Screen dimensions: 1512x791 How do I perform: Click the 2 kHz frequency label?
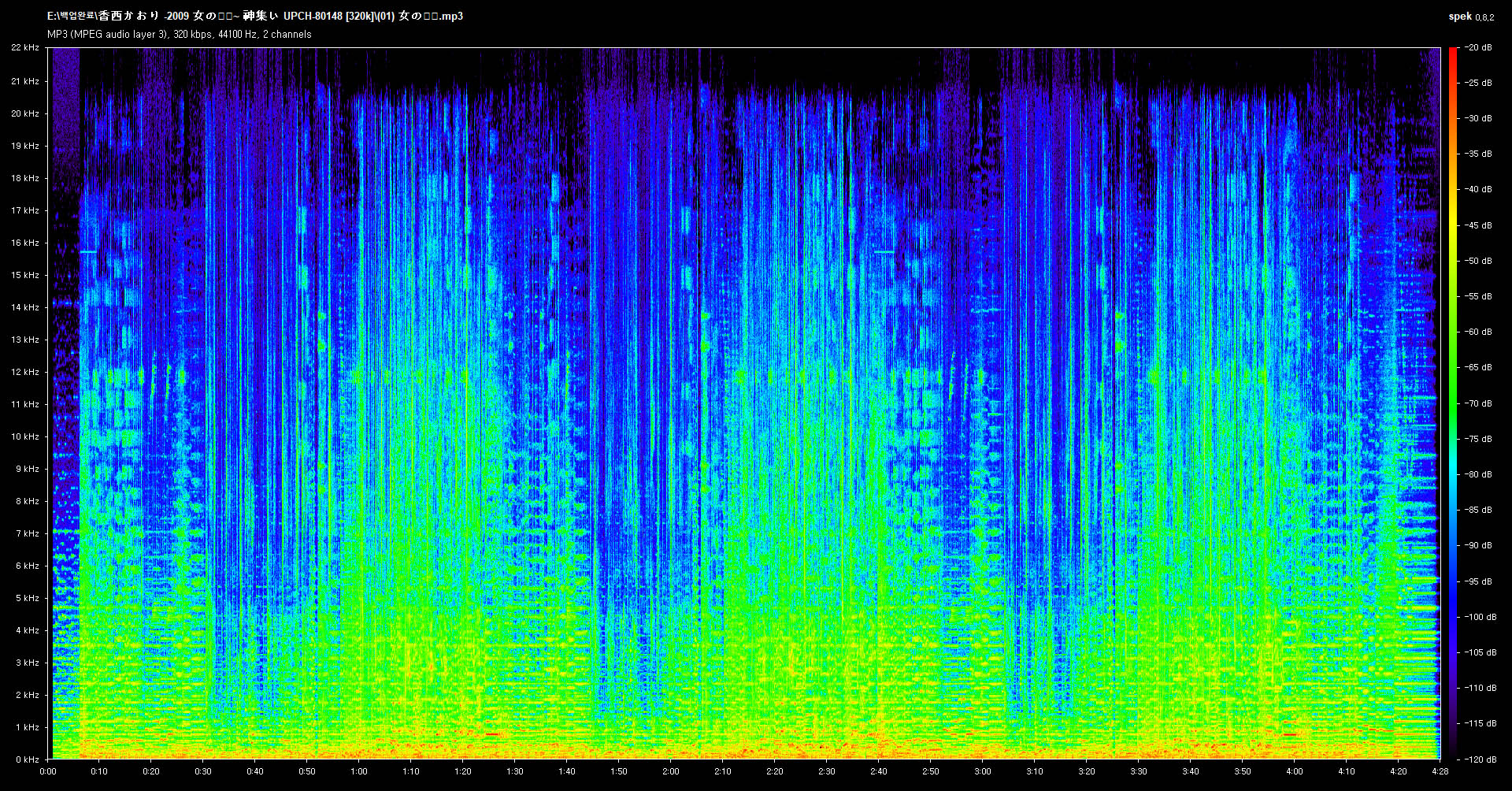[28, 695]
